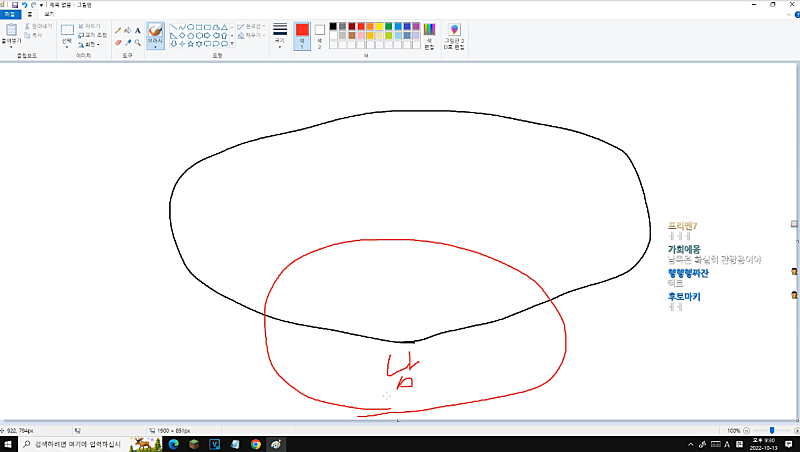Screen dimensions: 800x452
Task: Open Edit with Paint 3D
Action: point(454,36)
